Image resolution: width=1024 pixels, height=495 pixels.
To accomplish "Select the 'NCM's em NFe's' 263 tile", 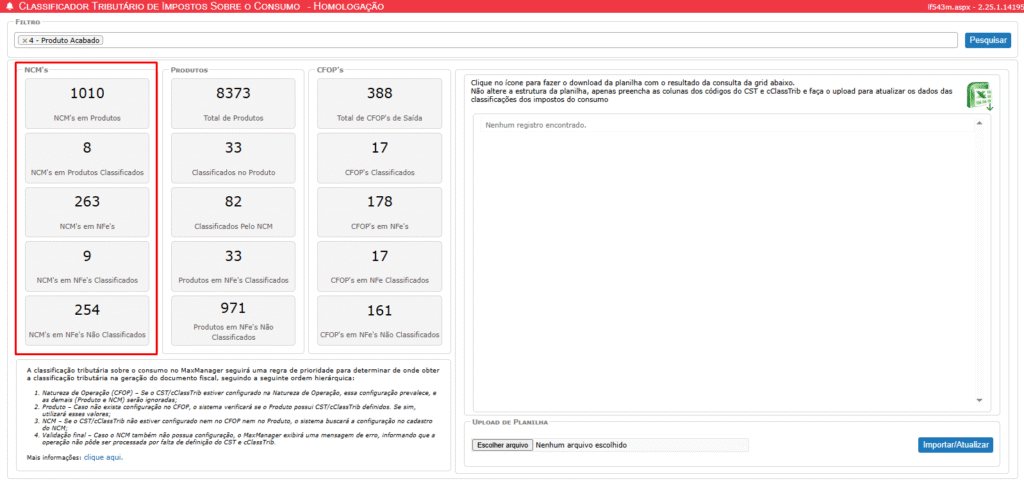I will tap(87, 211).
